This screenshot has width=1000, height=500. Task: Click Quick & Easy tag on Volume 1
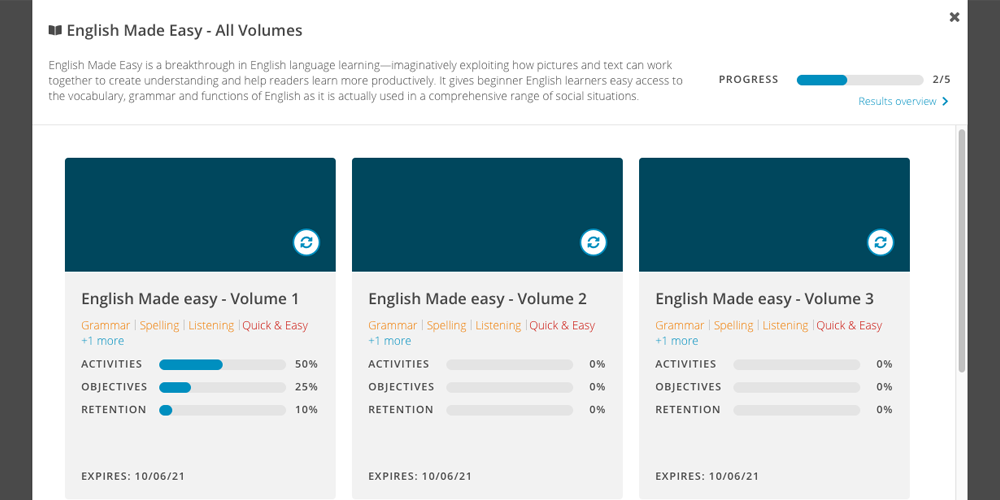(275, 325)
